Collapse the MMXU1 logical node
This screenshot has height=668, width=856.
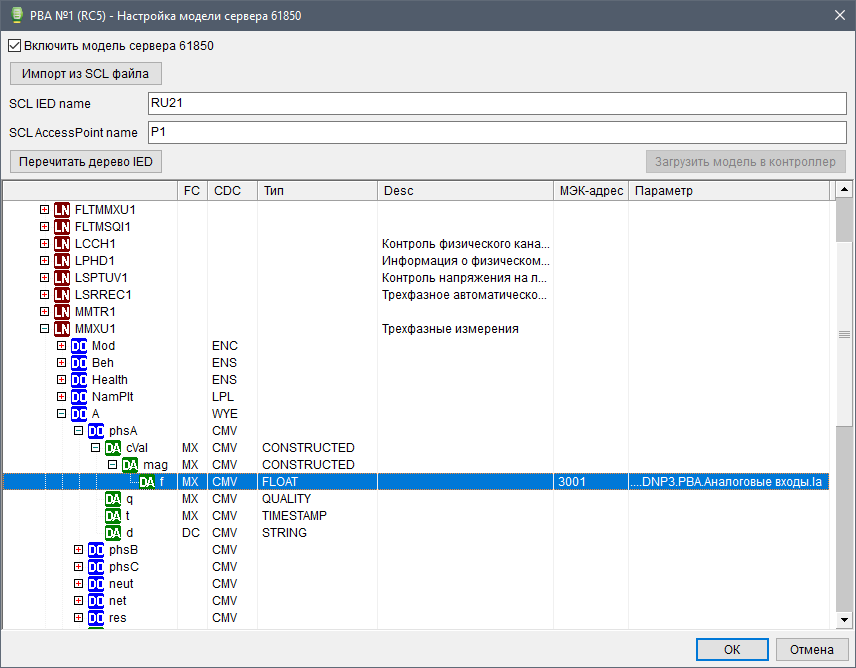(44, 329)
